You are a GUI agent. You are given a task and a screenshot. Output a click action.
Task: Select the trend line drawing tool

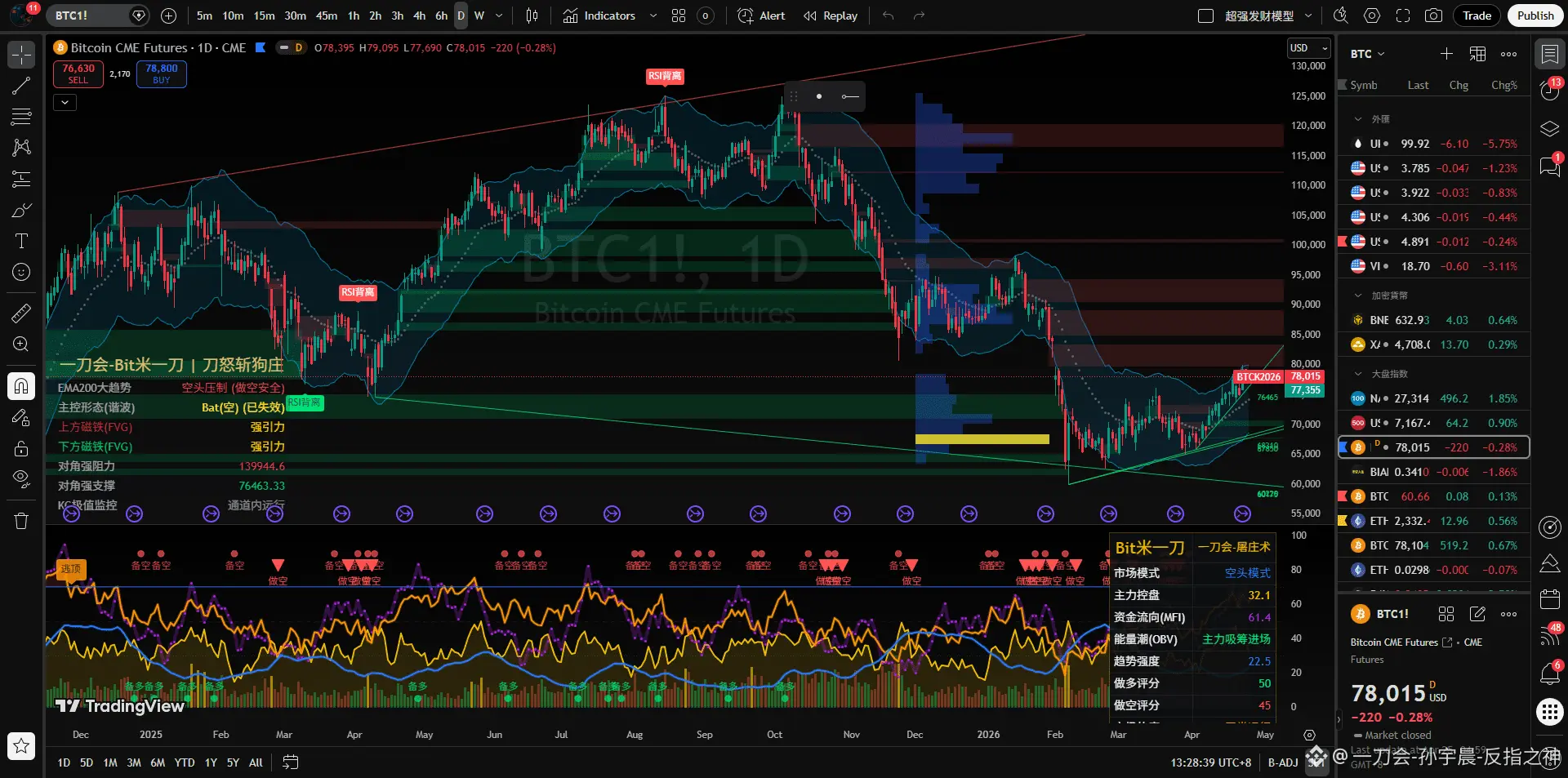point(21,86)
